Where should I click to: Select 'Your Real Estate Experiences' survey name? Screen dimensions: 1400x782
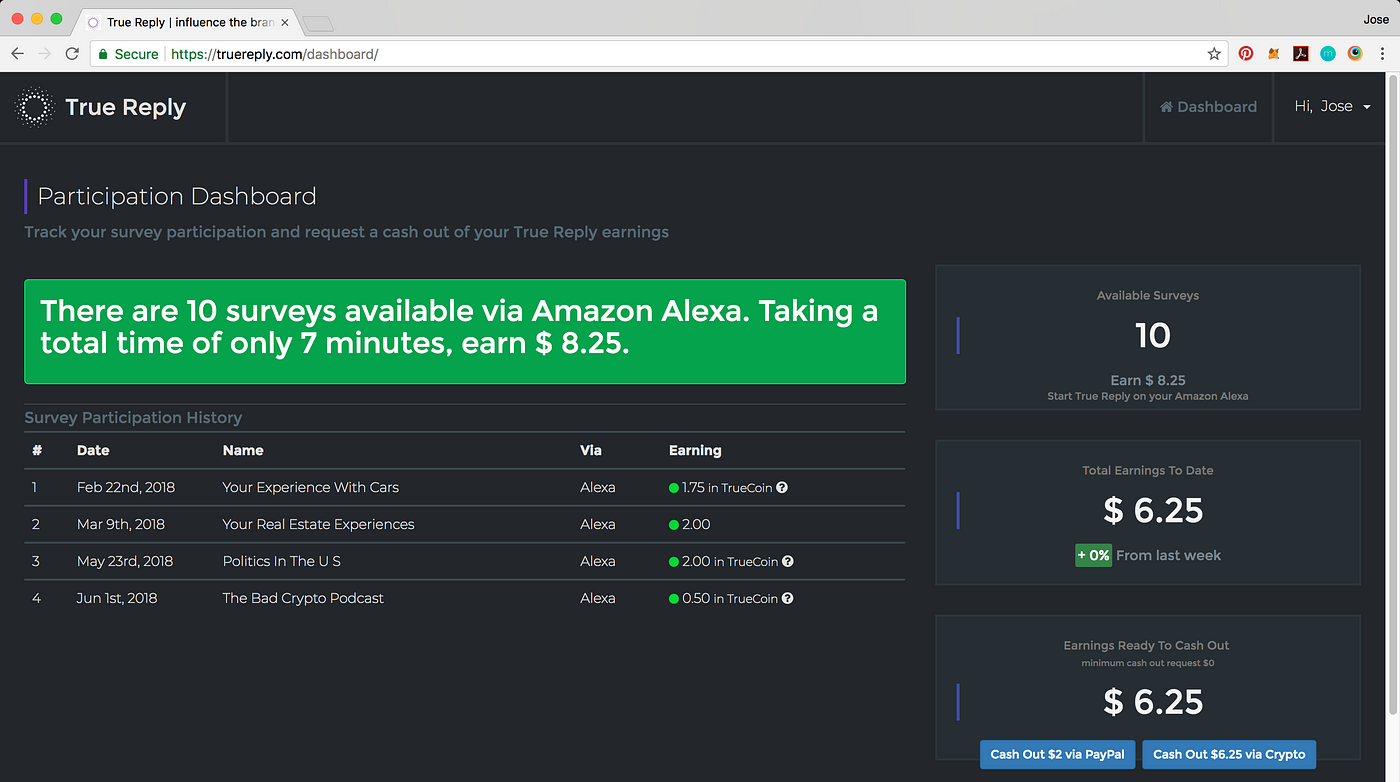pos(318,525)
